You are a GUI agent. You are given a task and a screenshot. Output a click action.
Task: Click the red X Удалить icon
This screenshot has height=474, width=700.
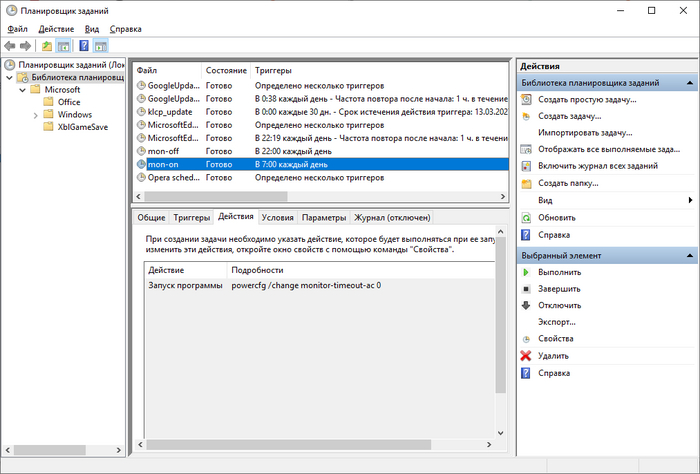pyautogui.click(x=526, y=356)
